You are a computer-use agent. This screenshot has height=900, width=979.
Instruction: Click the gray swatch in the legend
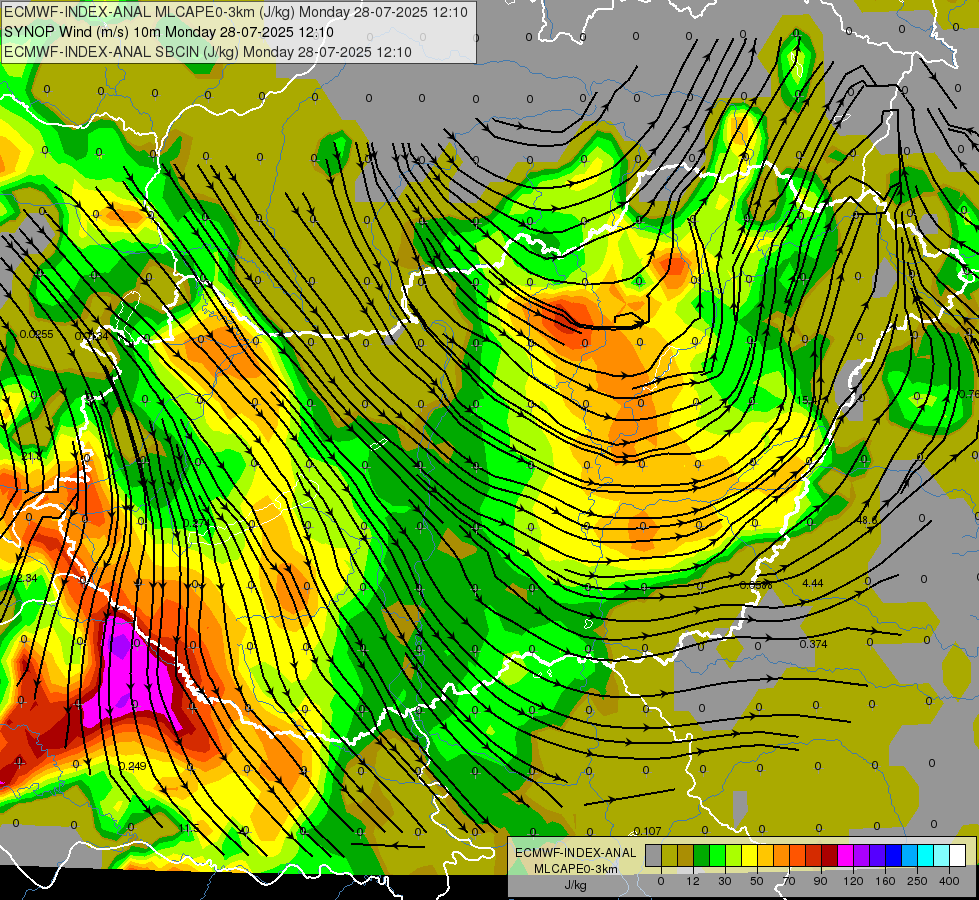tap(654, 855)
